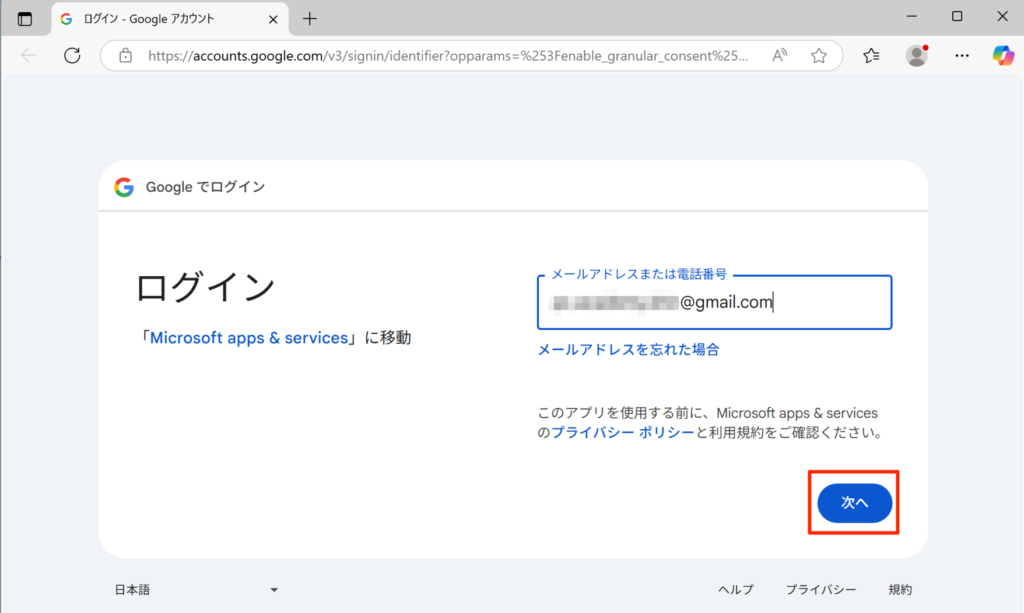Maximize the browser window
Image resolution: width=1024 pixels, height=613 pixels.
pyautogui.click(x=957, y=16)
